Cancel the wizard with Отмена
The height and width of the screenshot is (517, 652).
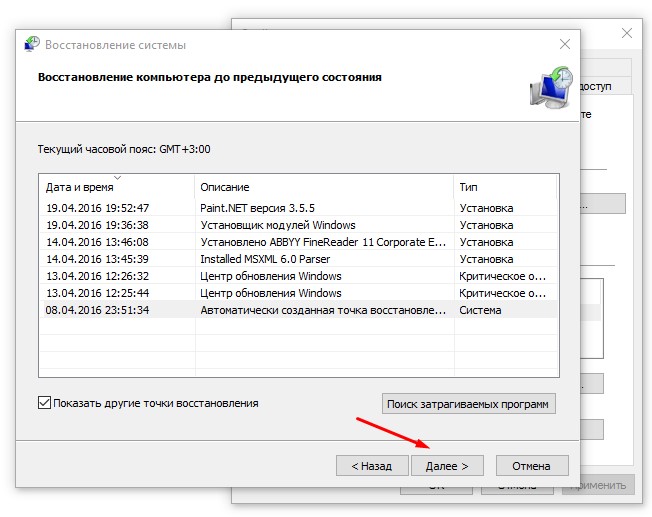click(531, 466)
